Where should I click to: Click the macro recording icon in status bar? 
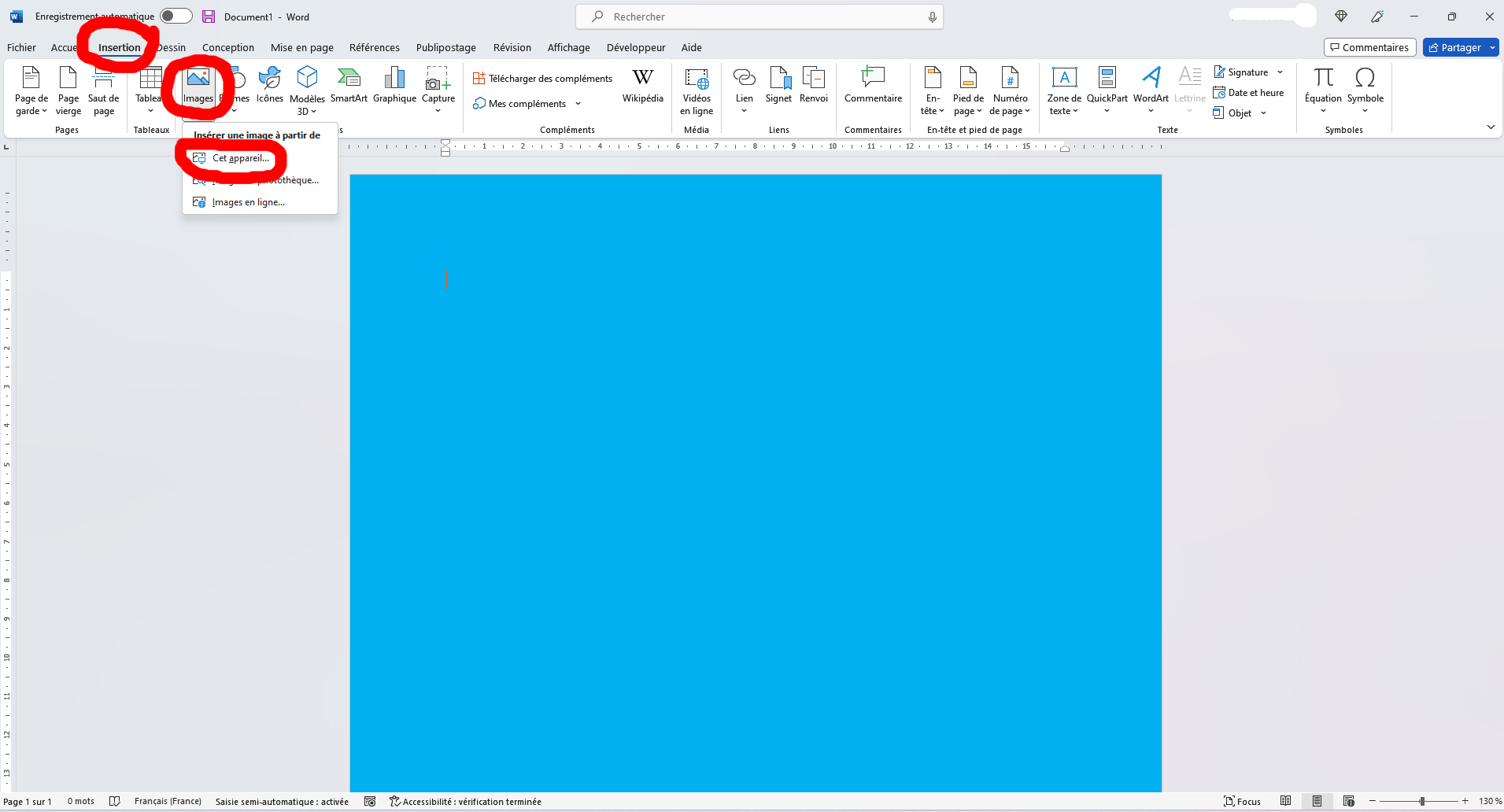point(370,802)
